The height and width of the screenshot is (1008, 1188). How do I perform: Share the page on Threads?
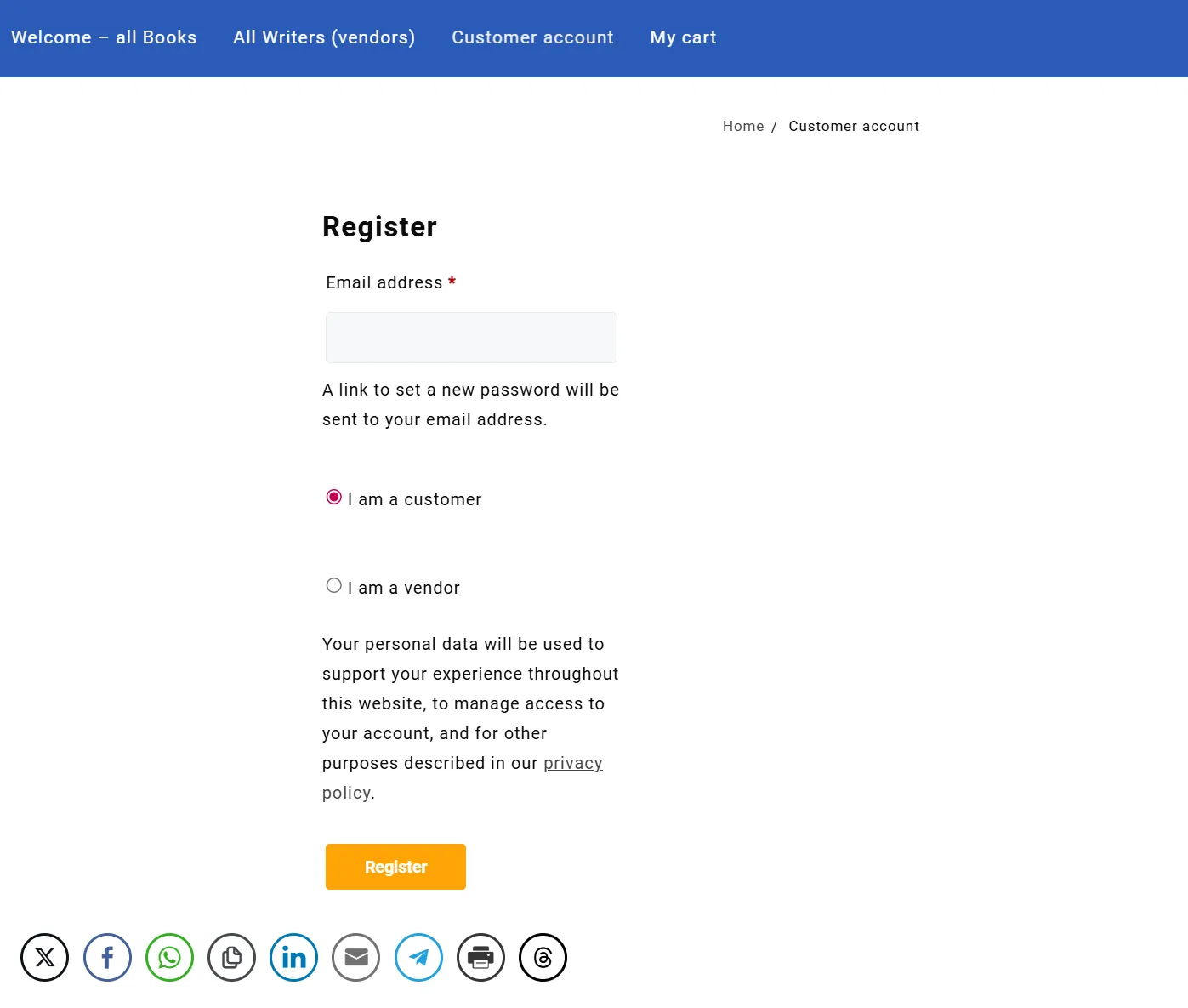543,957
